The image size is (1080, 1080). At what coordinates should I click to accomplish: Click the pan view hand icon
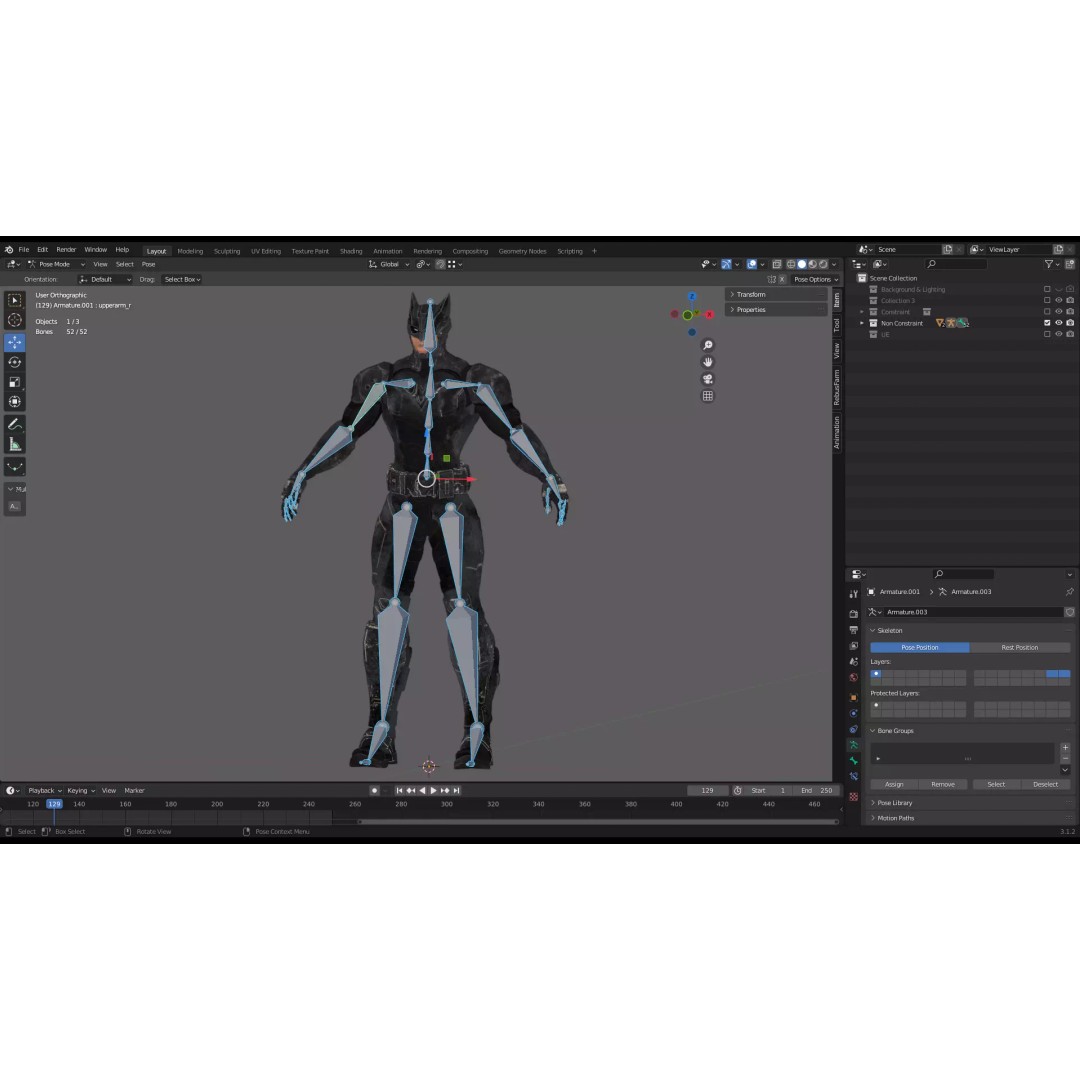tap(707, 362)
